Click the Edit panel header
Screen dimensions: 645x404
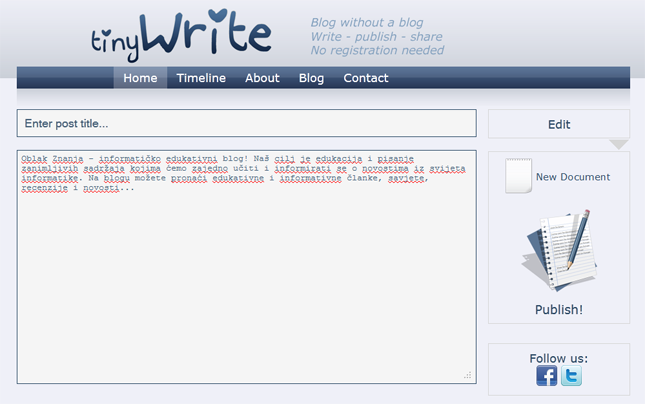(559, 124)
